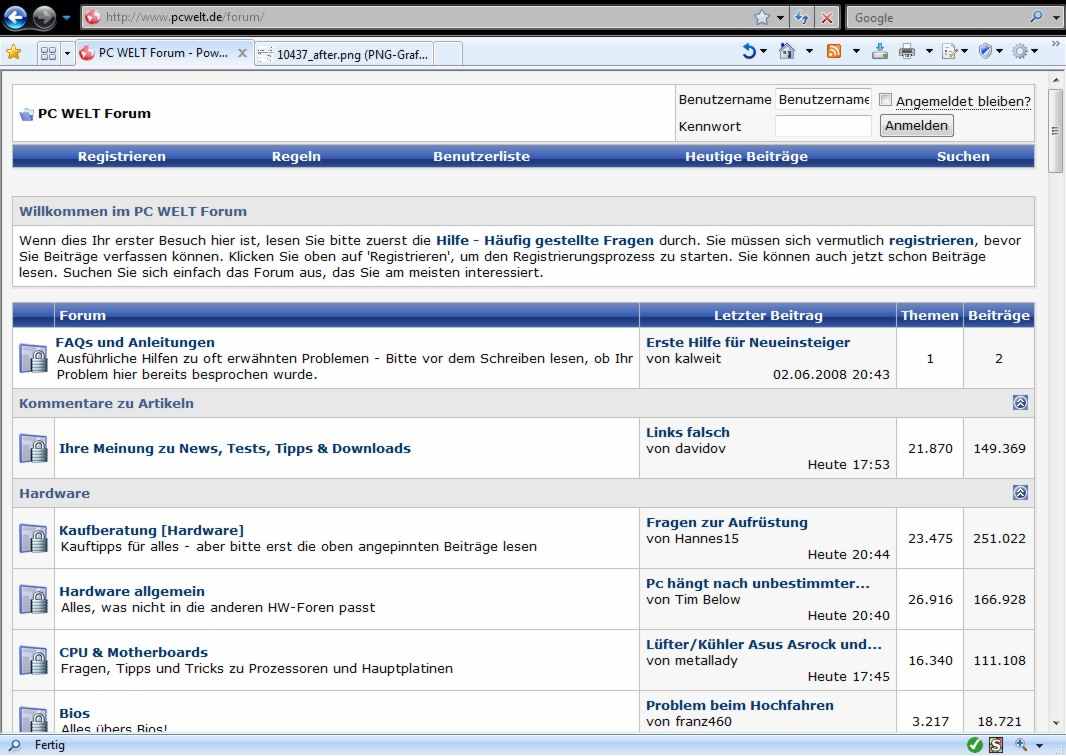Click the lock folder icon for Kaufberatung [Hardware]
Viewport: 1066px width, 756px height.
(33, 538)
